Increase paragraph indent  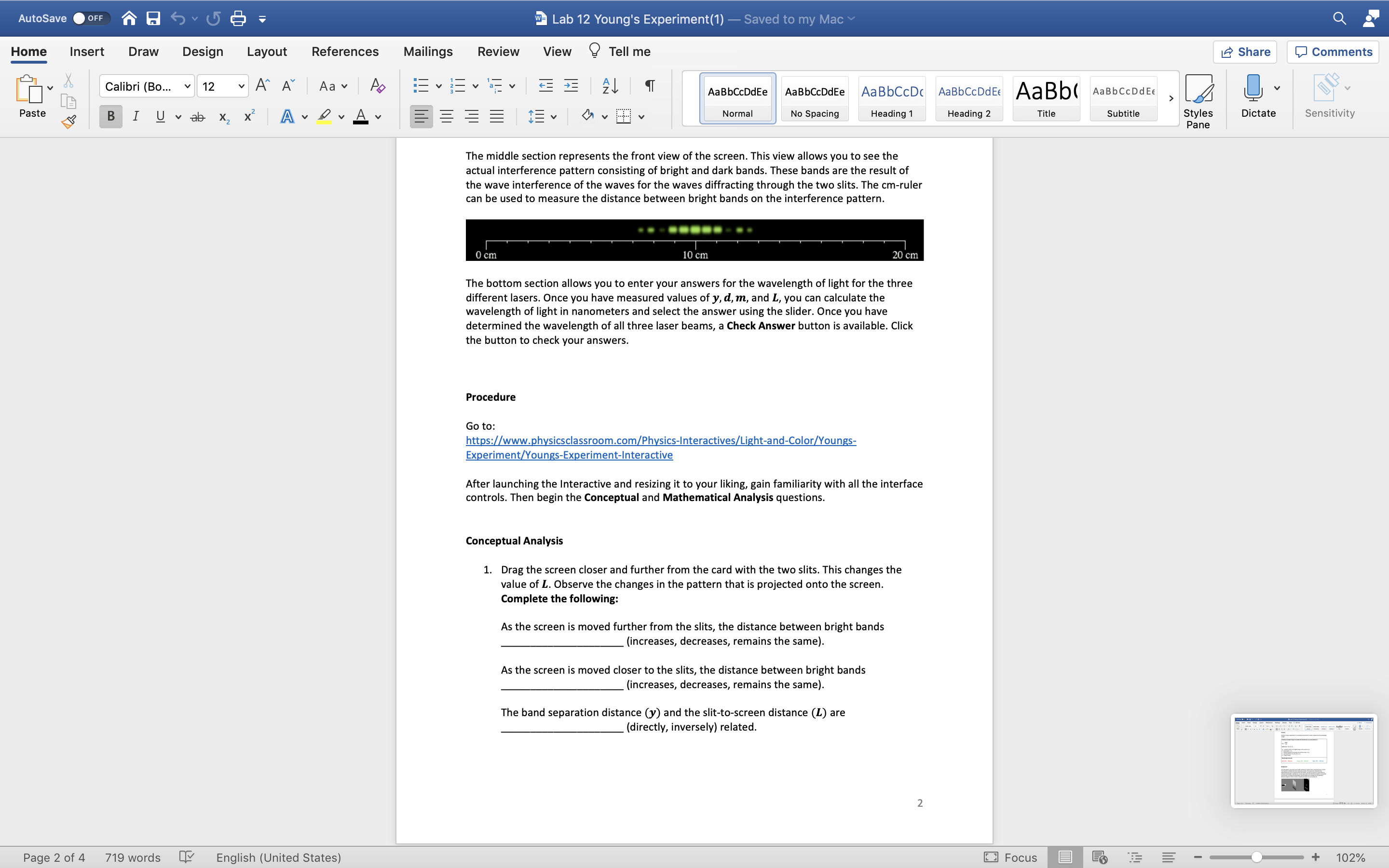(571, 85)
